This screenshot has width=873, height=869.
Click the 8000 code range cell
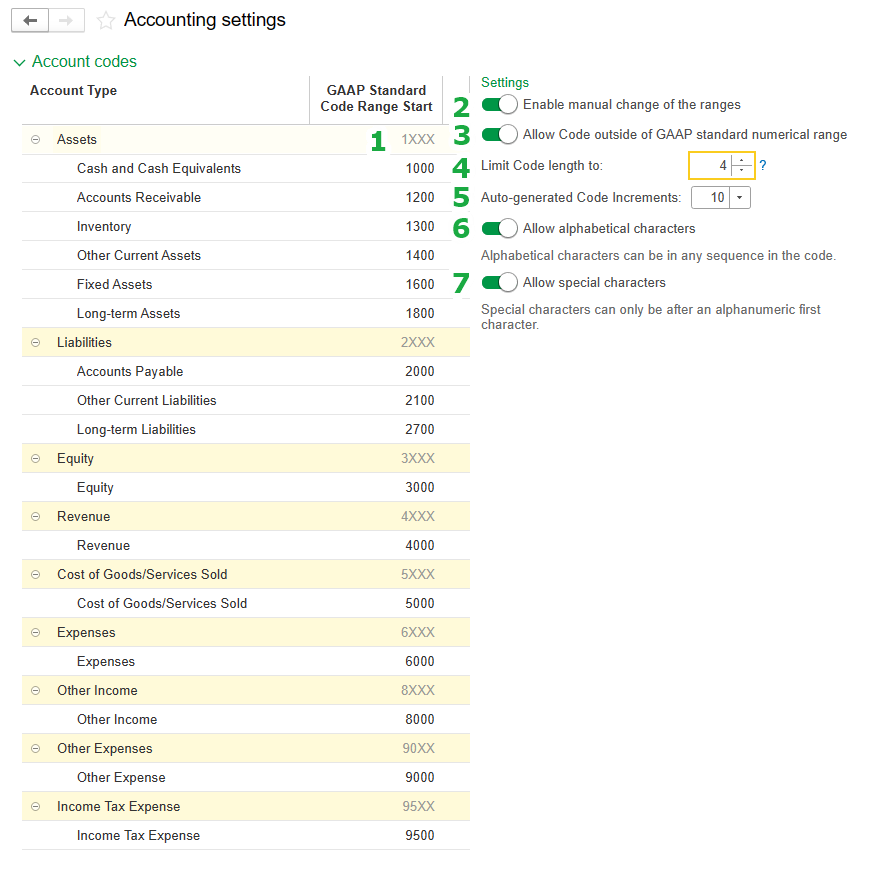point(420,719)
